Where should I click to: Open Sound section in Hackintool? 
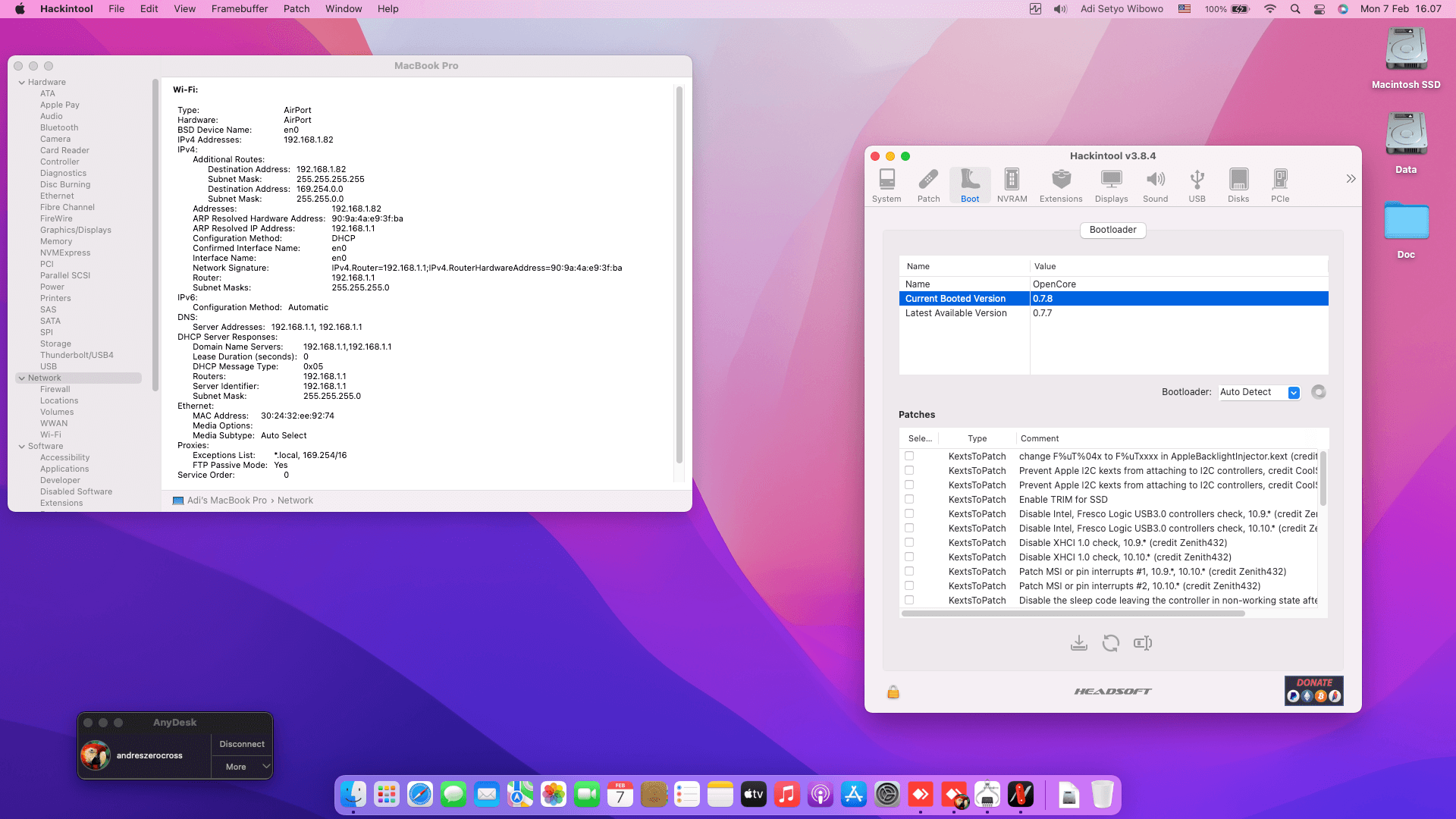click(1155, 186)
